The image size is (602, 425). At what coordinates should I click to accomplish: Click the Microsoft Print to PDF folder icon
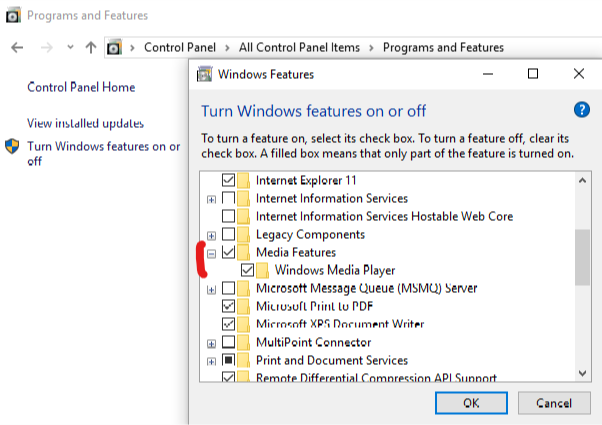243,306
